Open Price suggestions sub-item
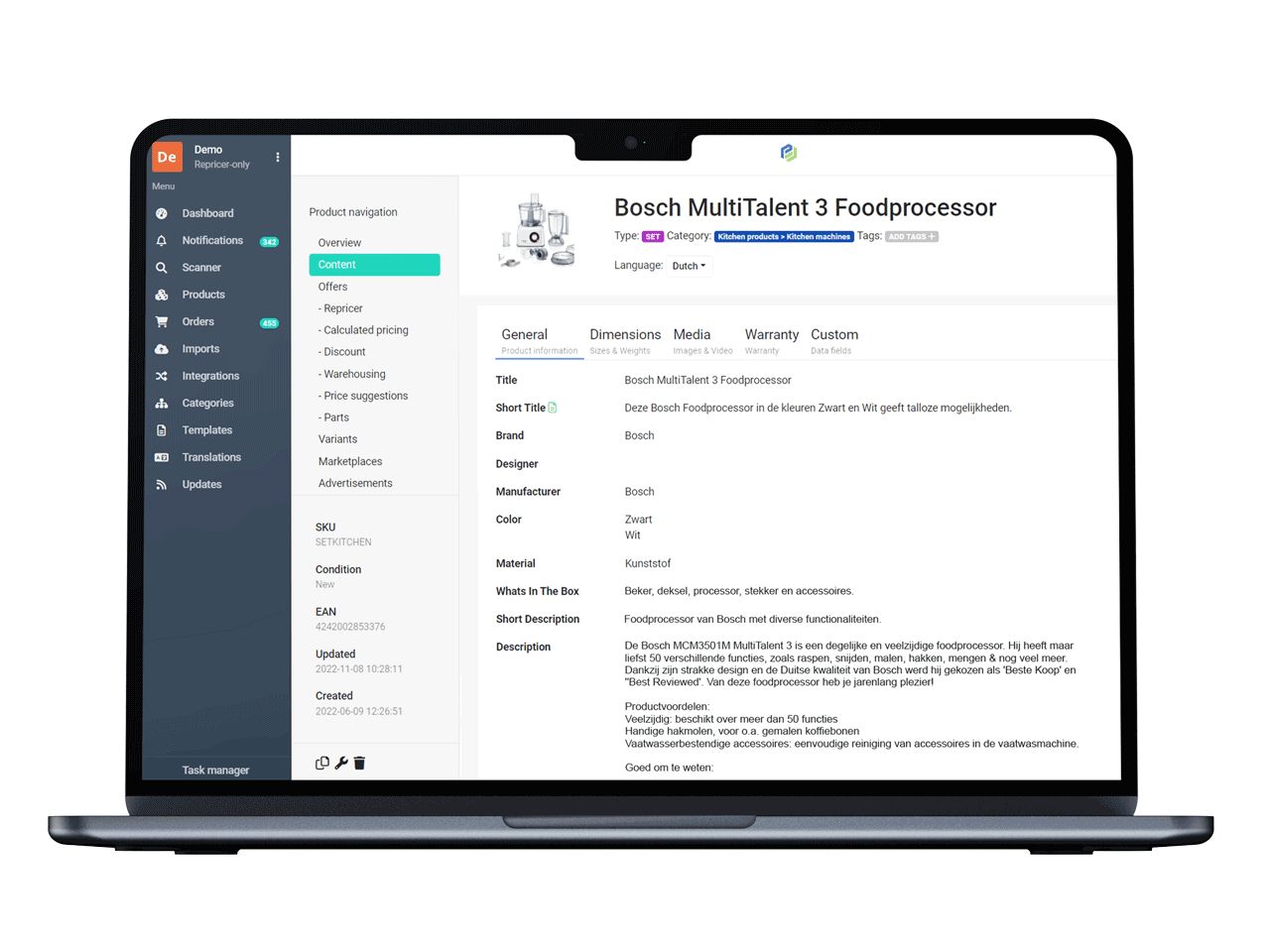1270x952 pixels. point(363,396)
